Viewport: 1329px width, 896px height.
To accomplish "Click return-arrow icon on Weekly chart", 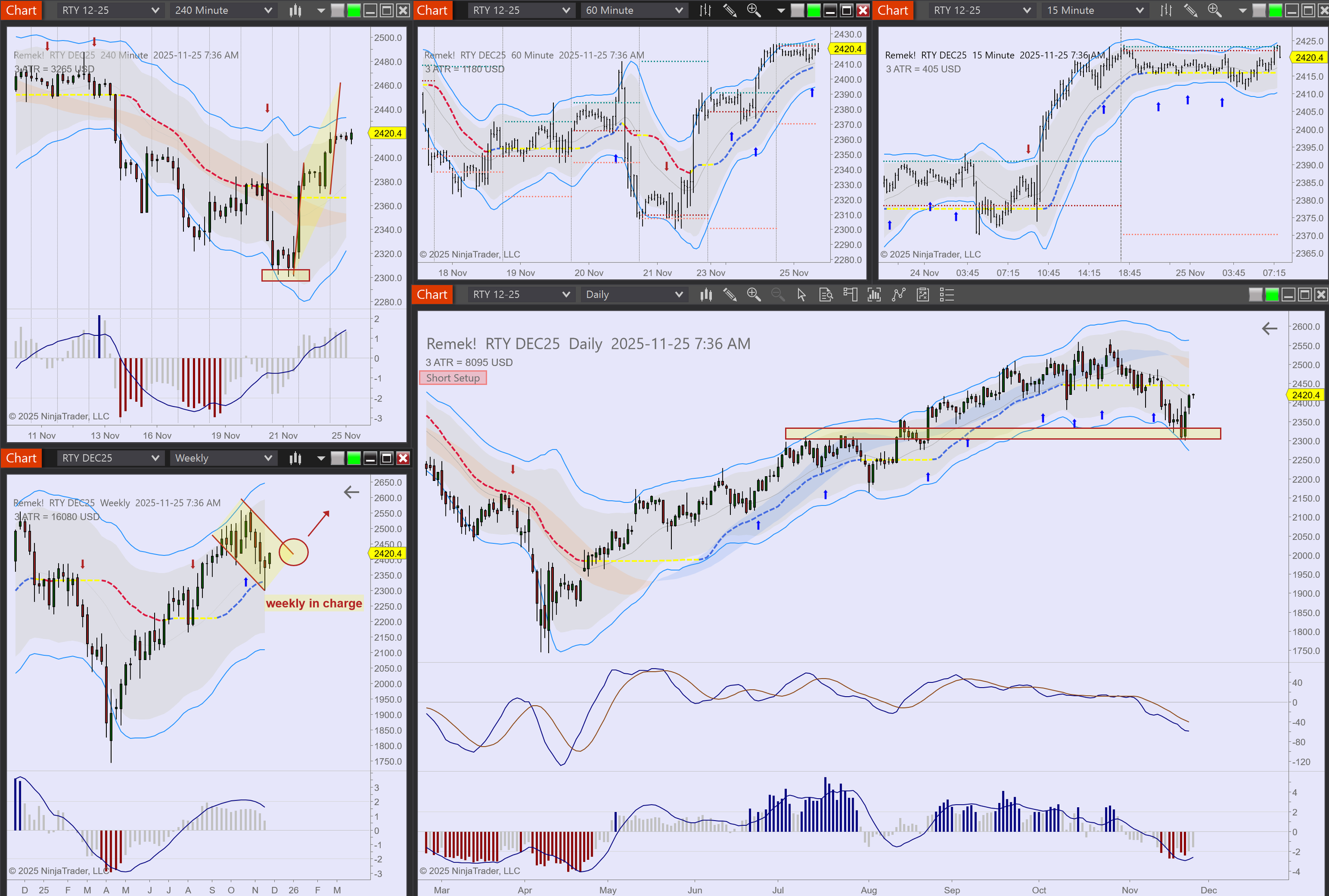I will (x=351, y=492).
